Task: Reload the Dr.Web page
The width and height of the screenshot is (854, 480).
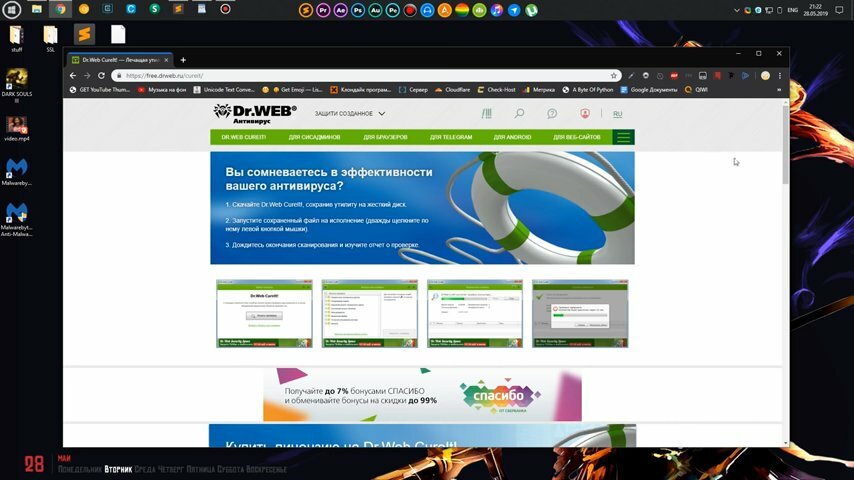Action: 101,76
